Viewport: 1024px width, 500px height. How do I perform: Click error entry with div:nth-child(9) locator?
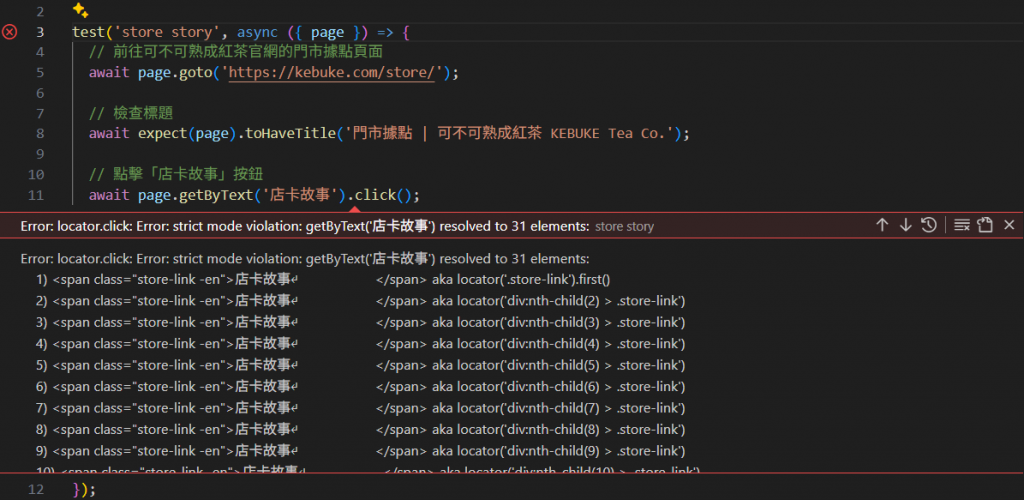(360, 451)
